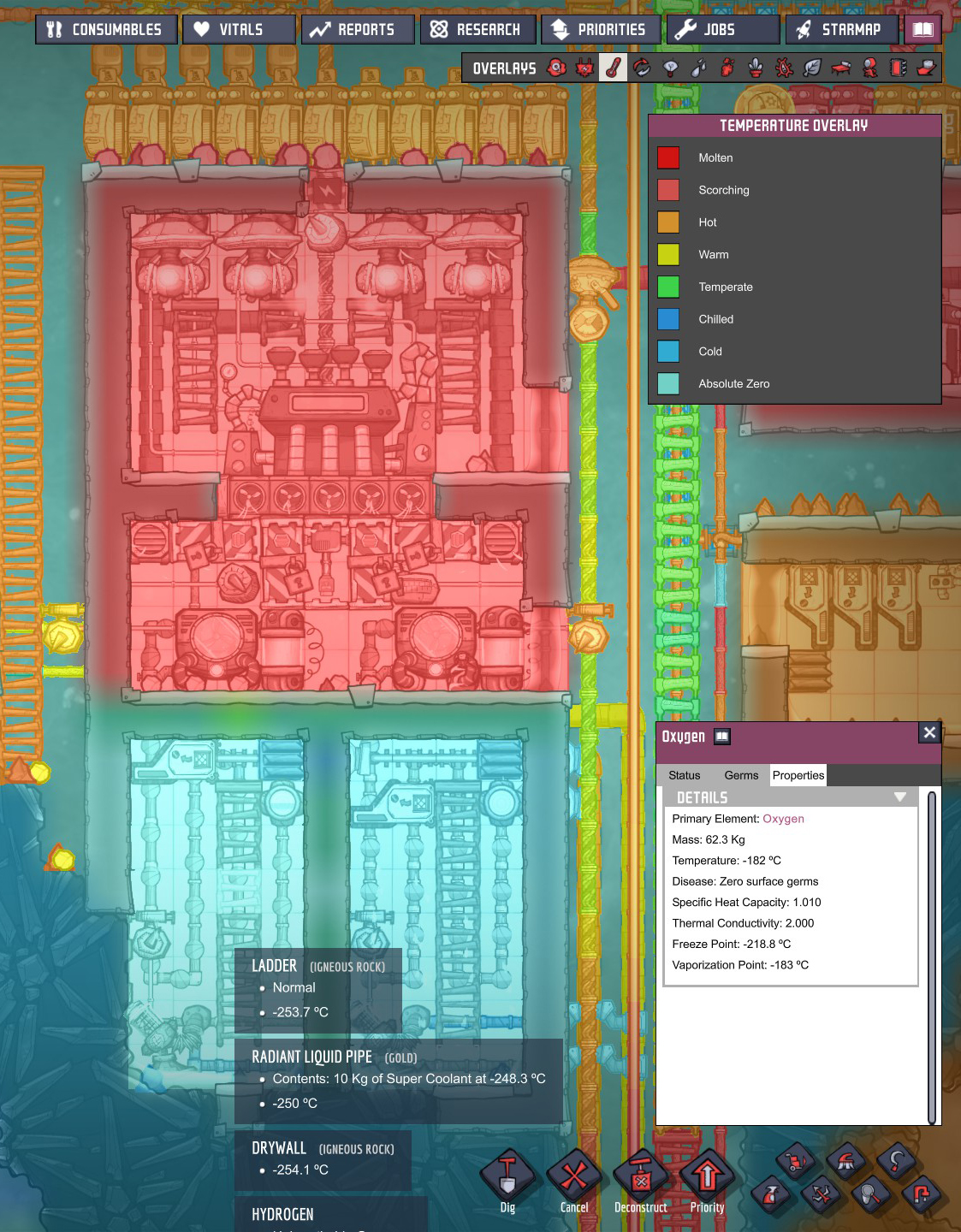Select the Empty Pipe faucet tool

pyautogui.click(x=921, y=1193)
